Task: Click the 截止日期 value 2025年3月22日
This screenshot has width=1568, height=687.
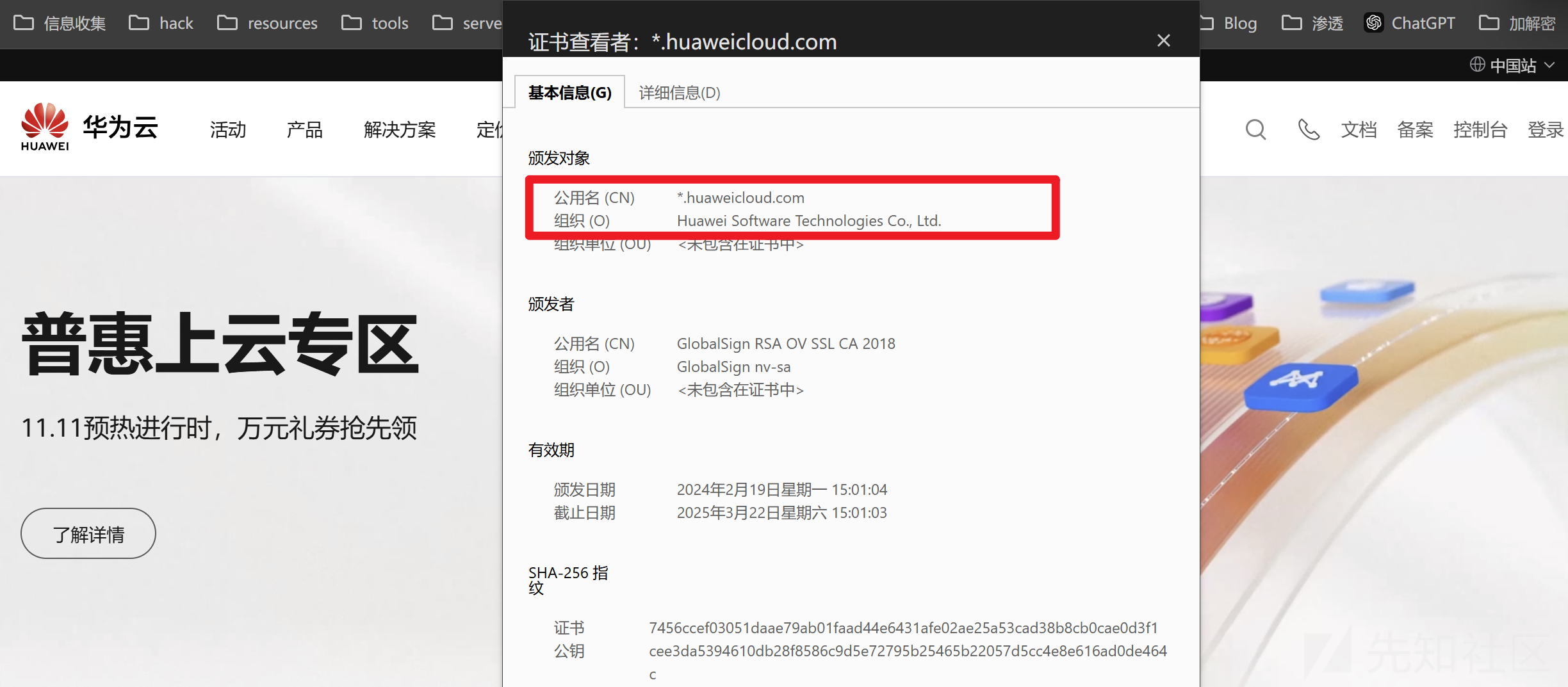Action: 782,513
